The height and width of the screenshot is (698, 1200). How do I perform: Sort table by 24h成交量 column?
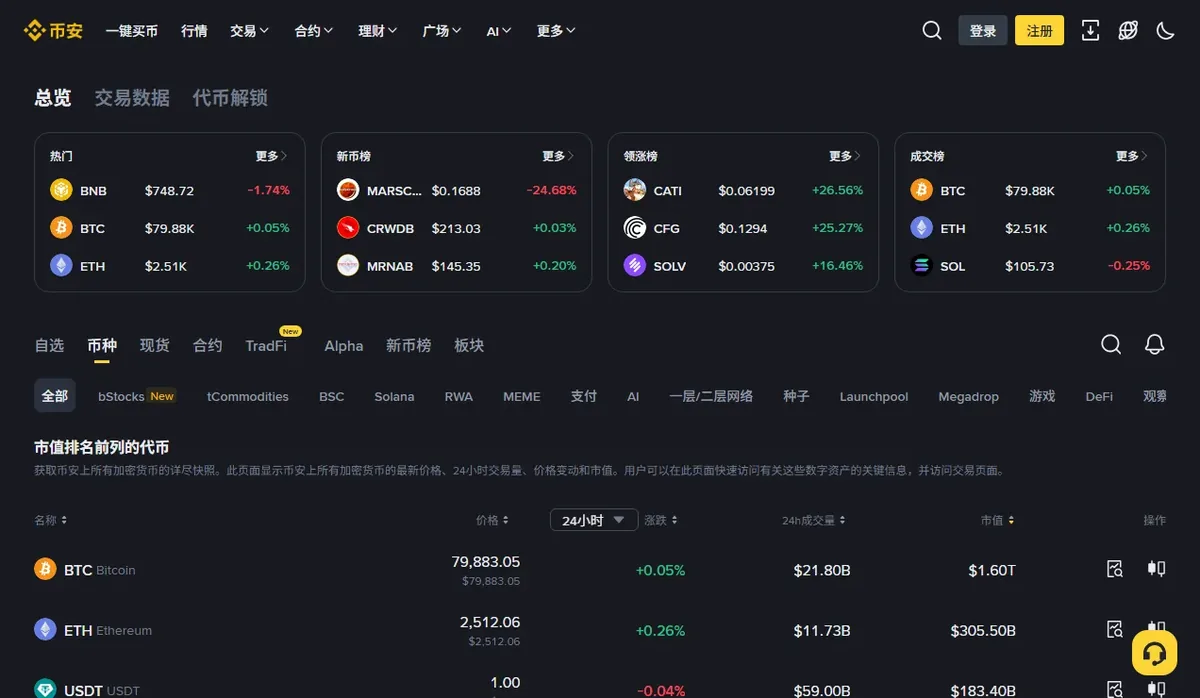point(814,520)
